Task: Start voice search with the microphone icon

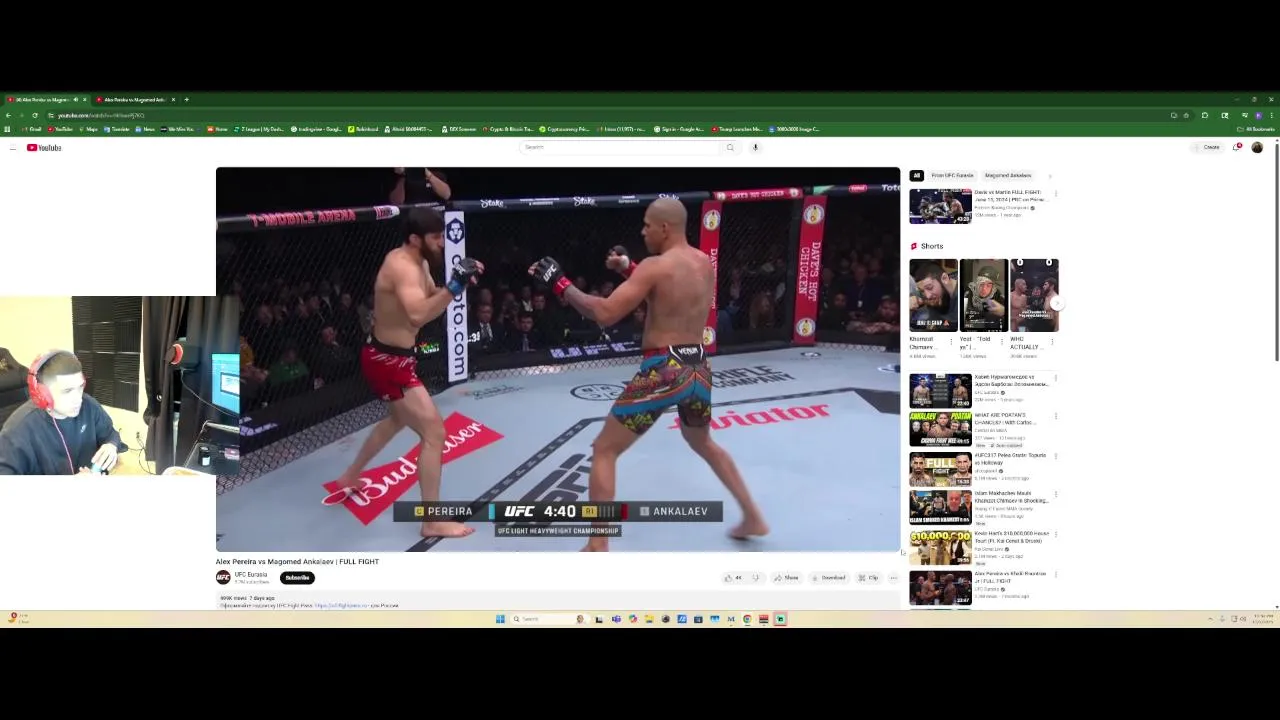Action: (x=755, y=147)
